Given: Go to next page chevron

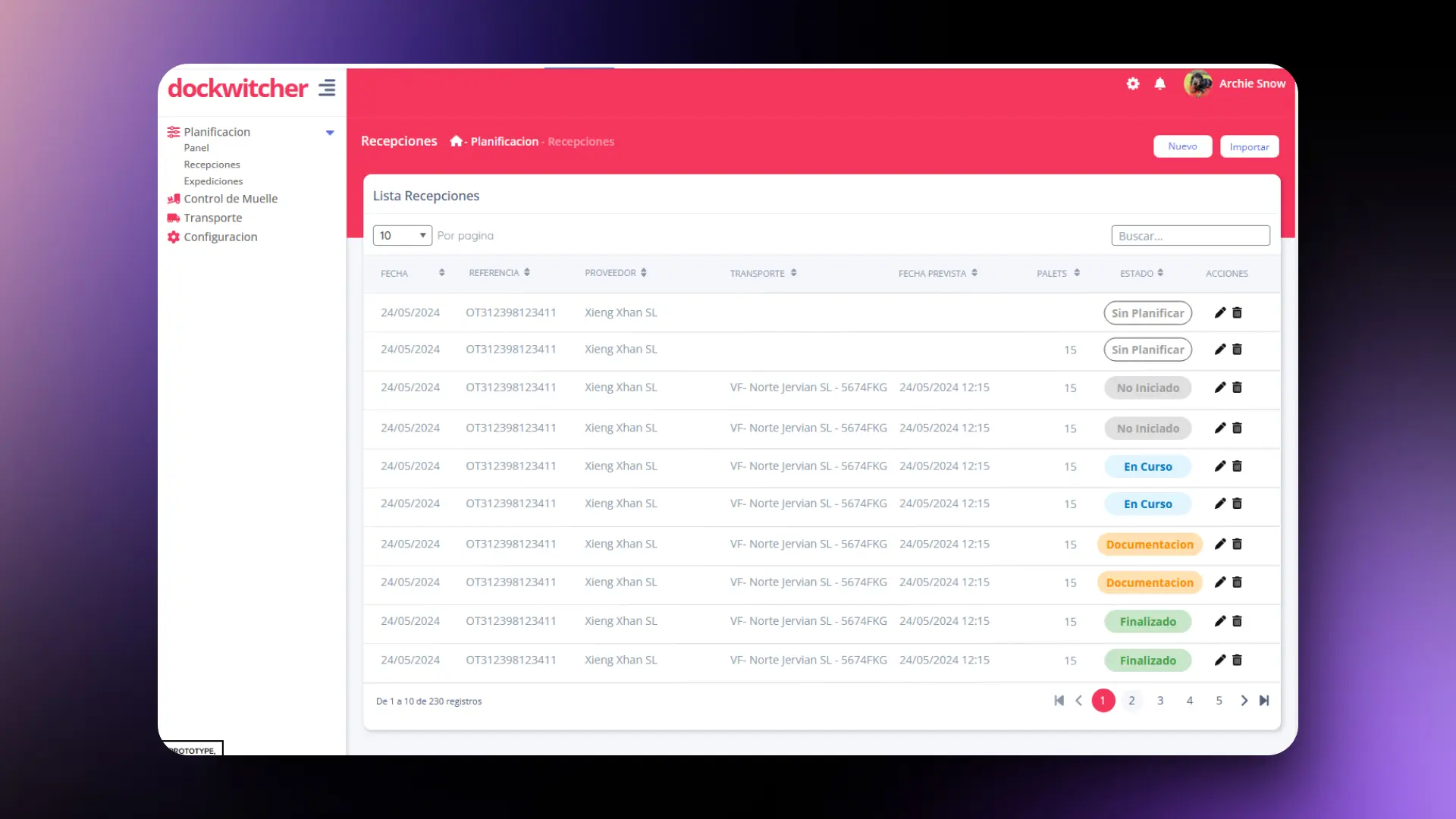Looking at the screenshot, I should [1244, 701].
